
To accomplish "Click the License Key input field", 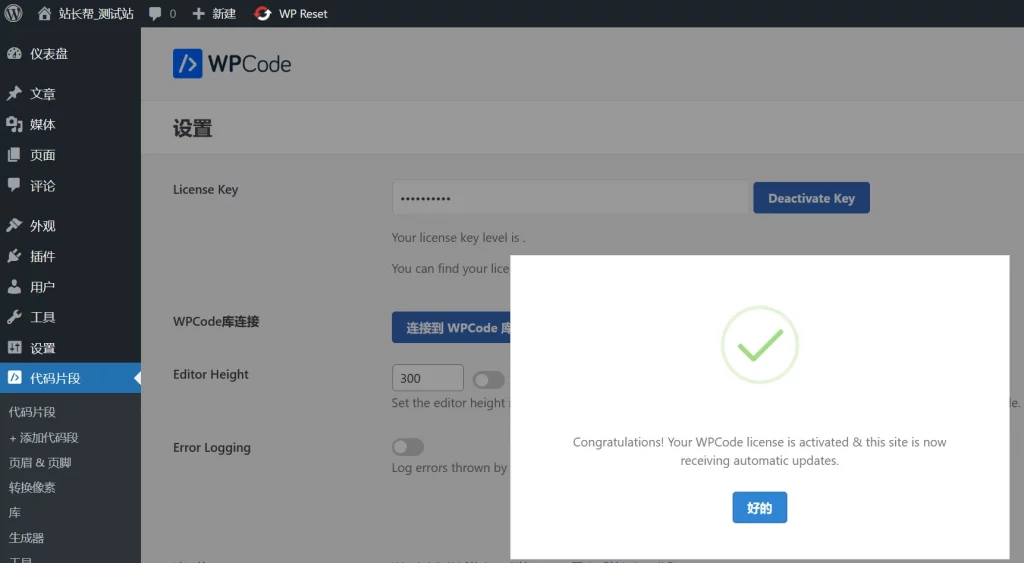I will (x=570, y=198).
